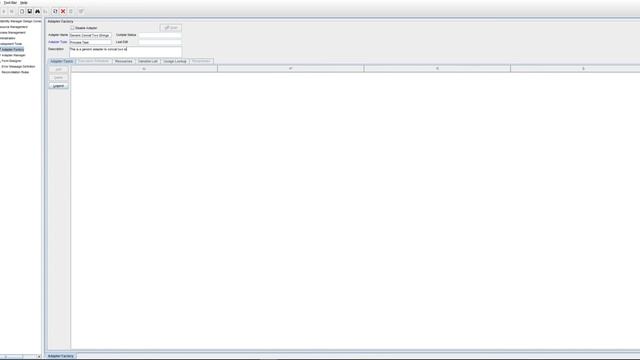640x360 pixels.
Task: Select Resource Management in the tree
Action: 14,27
